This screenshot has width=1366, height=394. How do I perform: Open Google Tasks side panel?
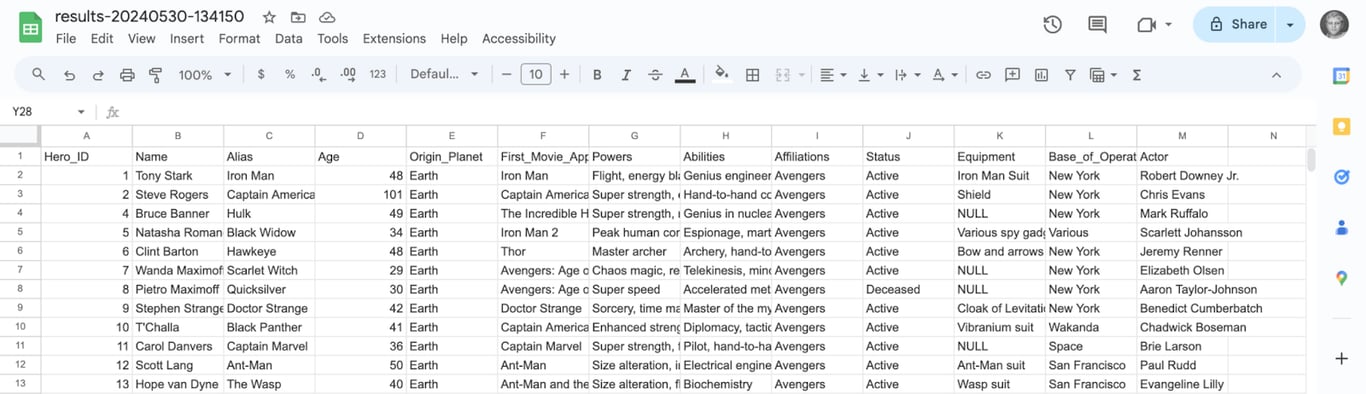tap(1341, 177)
